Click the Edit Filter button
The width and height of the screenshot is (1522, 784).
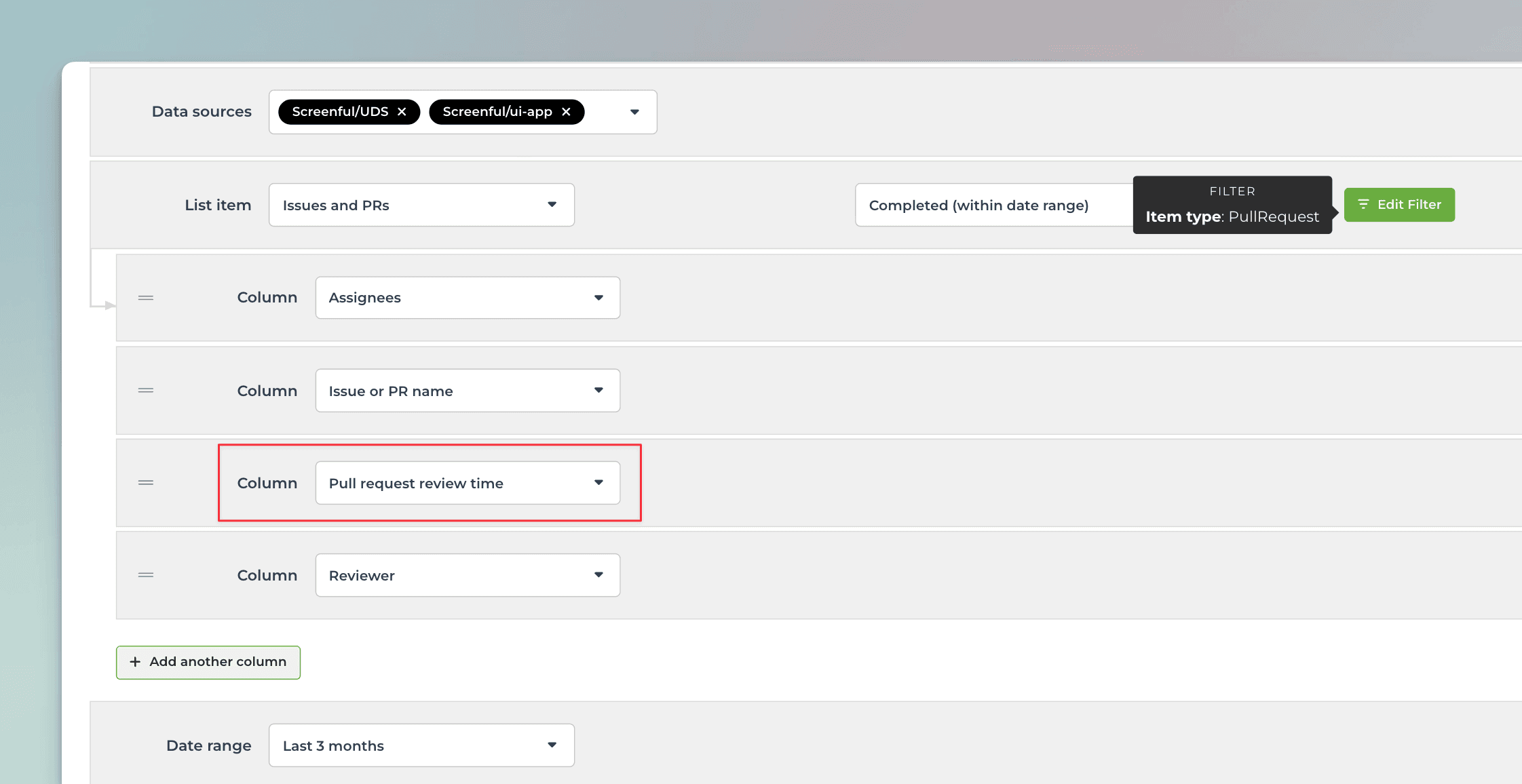1399,205
